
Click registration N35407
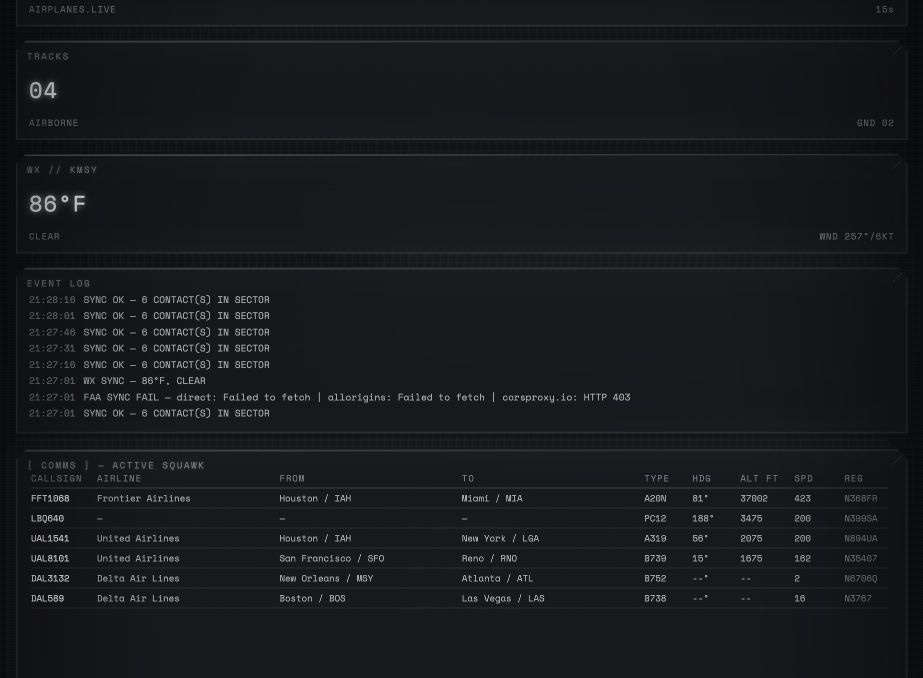click(x=861, y=559)
